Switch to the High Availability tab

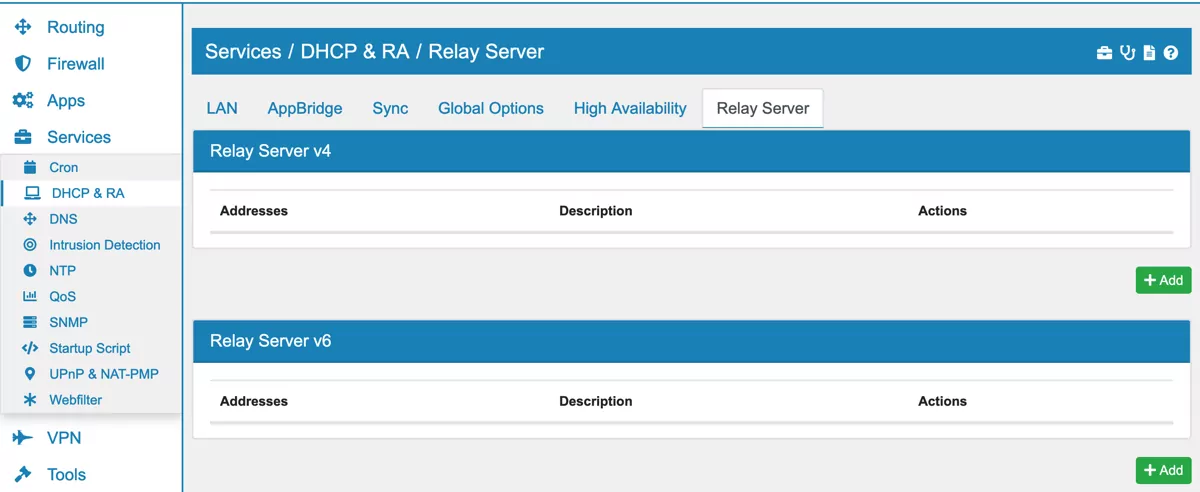click(630, 108)
